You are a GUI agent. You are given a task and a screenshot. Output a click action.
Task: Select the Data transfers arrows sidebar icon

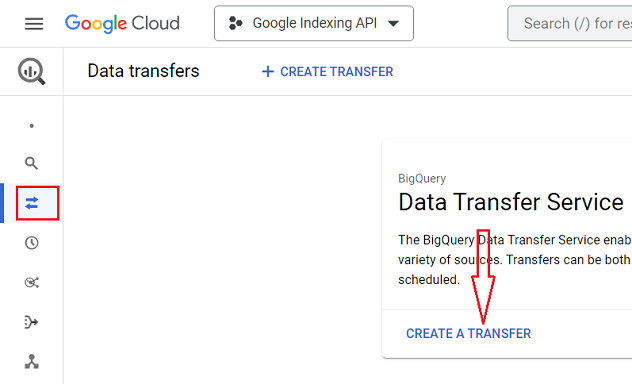[32, 203]
